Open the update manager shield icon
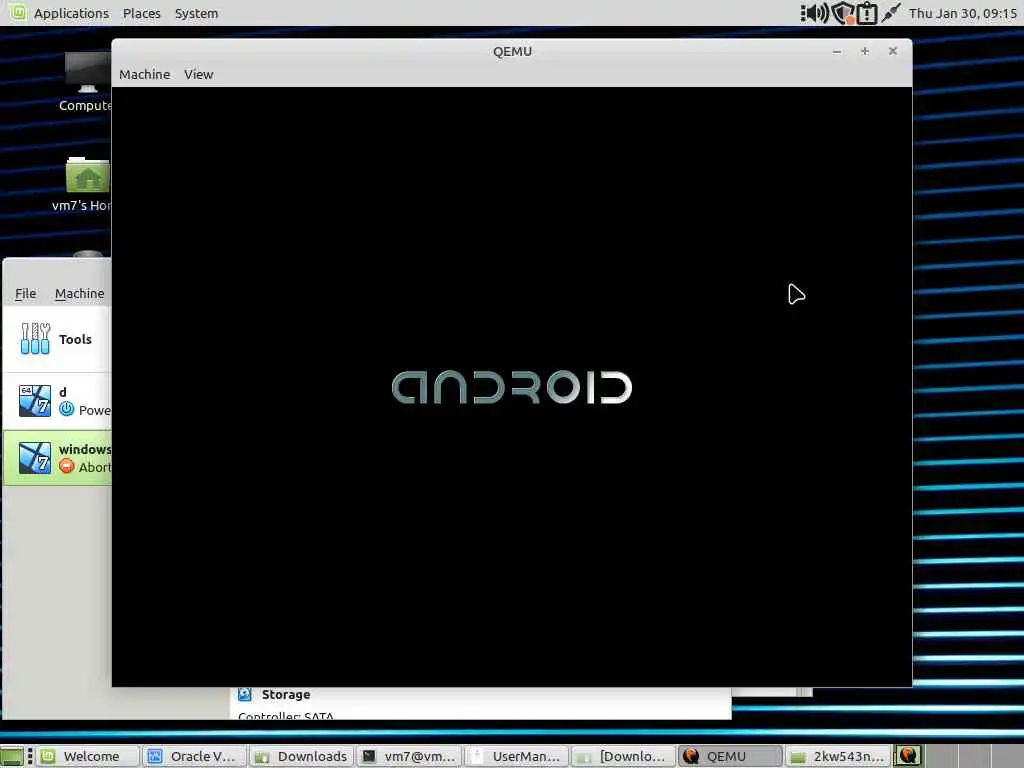The width and height of the screenshot is (1024, 768). click(x=844, y=13)
